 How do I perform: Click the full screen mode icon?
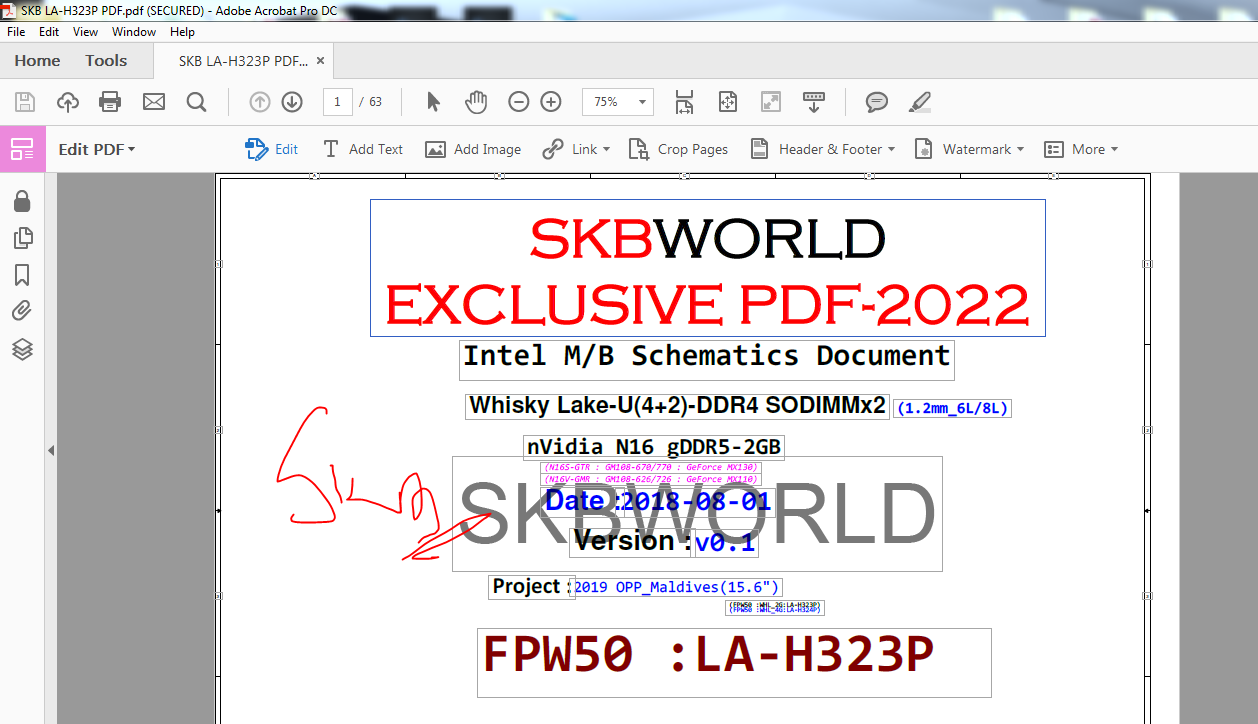[771, 101]
